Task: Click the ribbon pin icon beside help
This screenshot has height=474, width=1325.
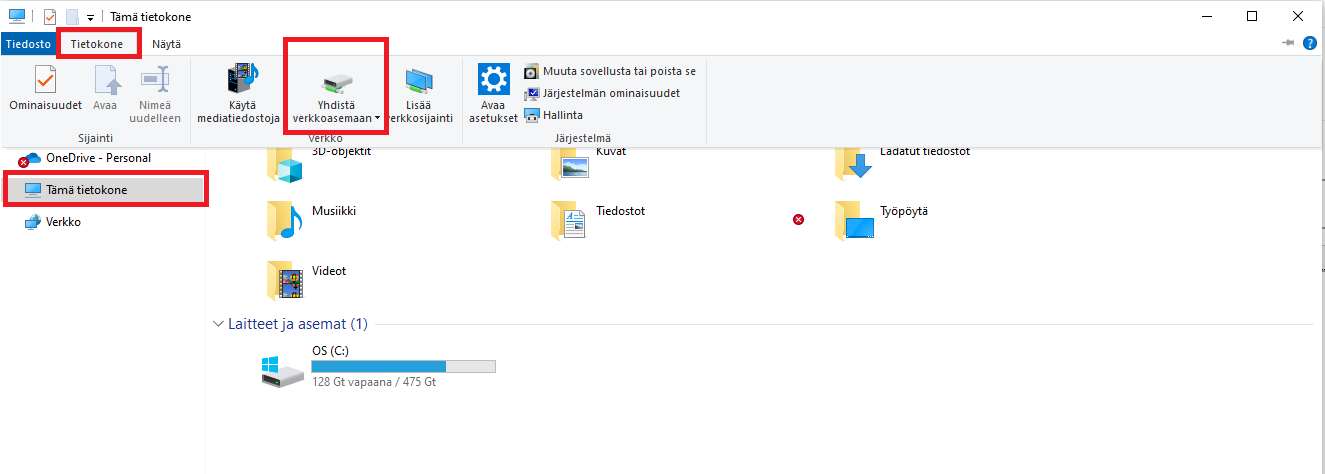Action: (x=1288, y=44)
